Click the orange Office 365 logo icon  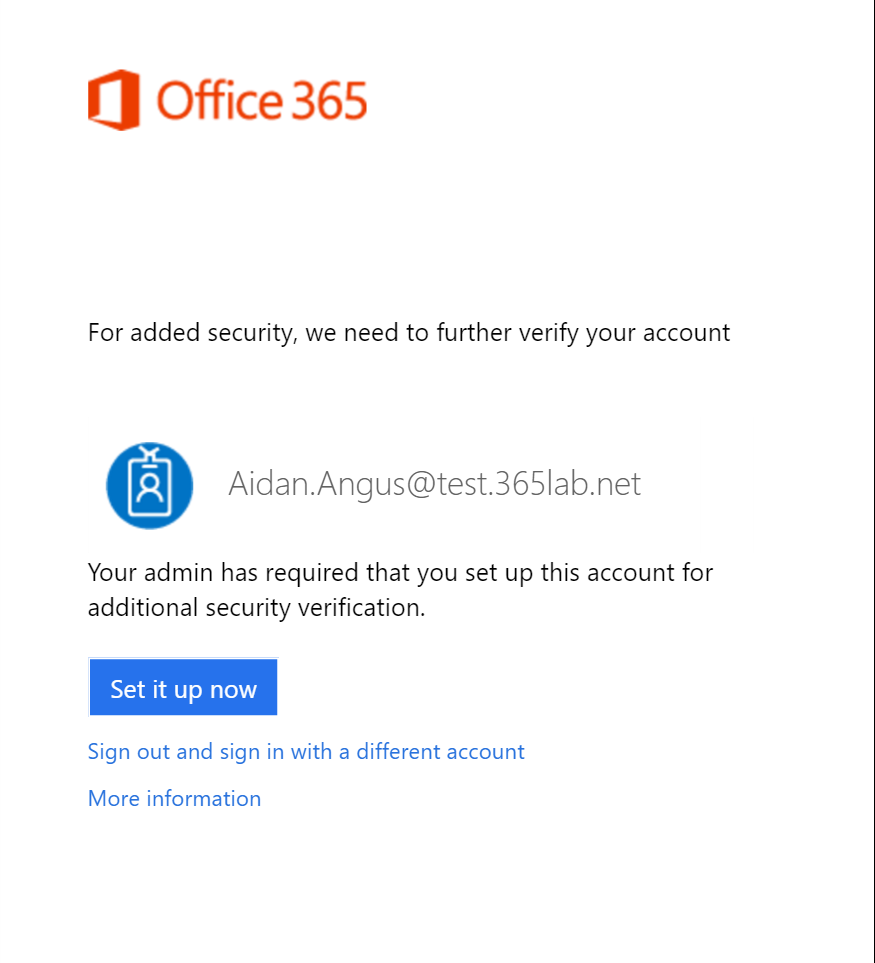point(113,100)
